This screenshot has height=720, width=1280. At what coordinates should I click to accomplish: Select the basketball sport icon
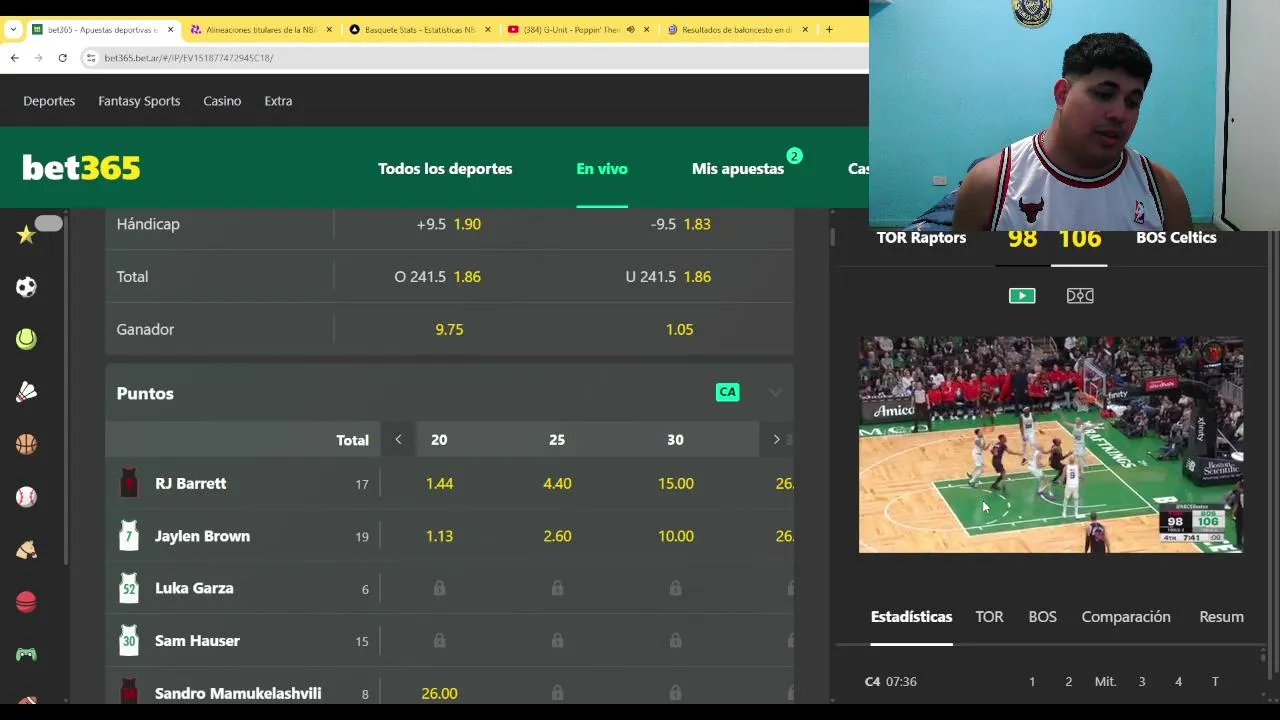click(26, 444)
